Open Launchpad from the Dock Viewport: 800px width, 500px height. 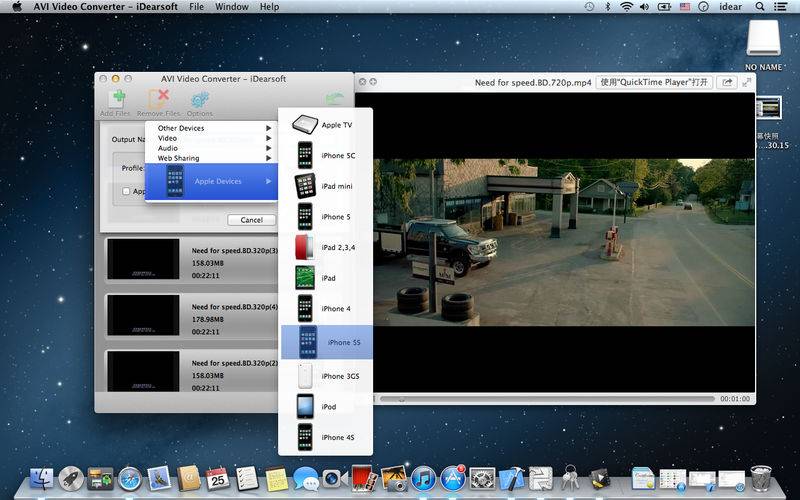71,479
